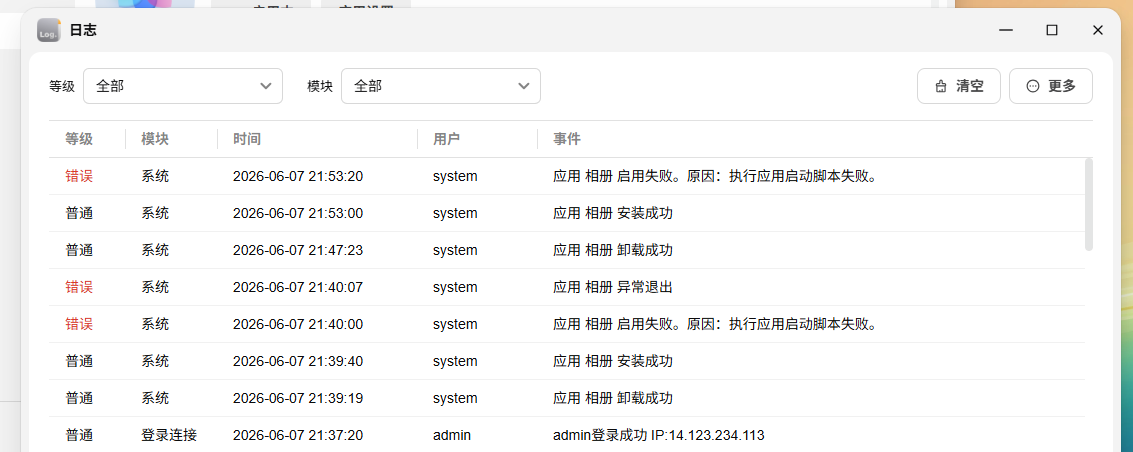This screenshot has width=1133, height=452.
Task: Open the 等级 filter dropdown
Action: click(183, 86)
